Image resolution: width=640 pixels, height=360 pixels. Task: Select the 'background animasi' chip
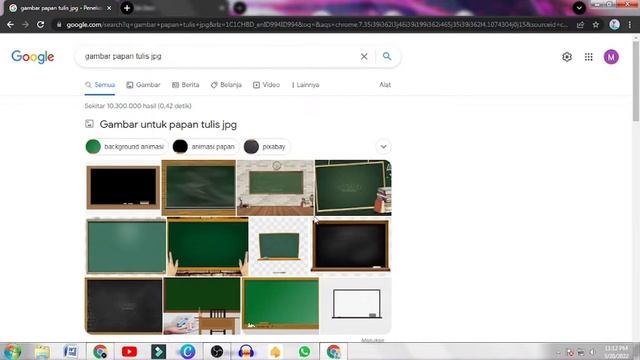(126, 147)
